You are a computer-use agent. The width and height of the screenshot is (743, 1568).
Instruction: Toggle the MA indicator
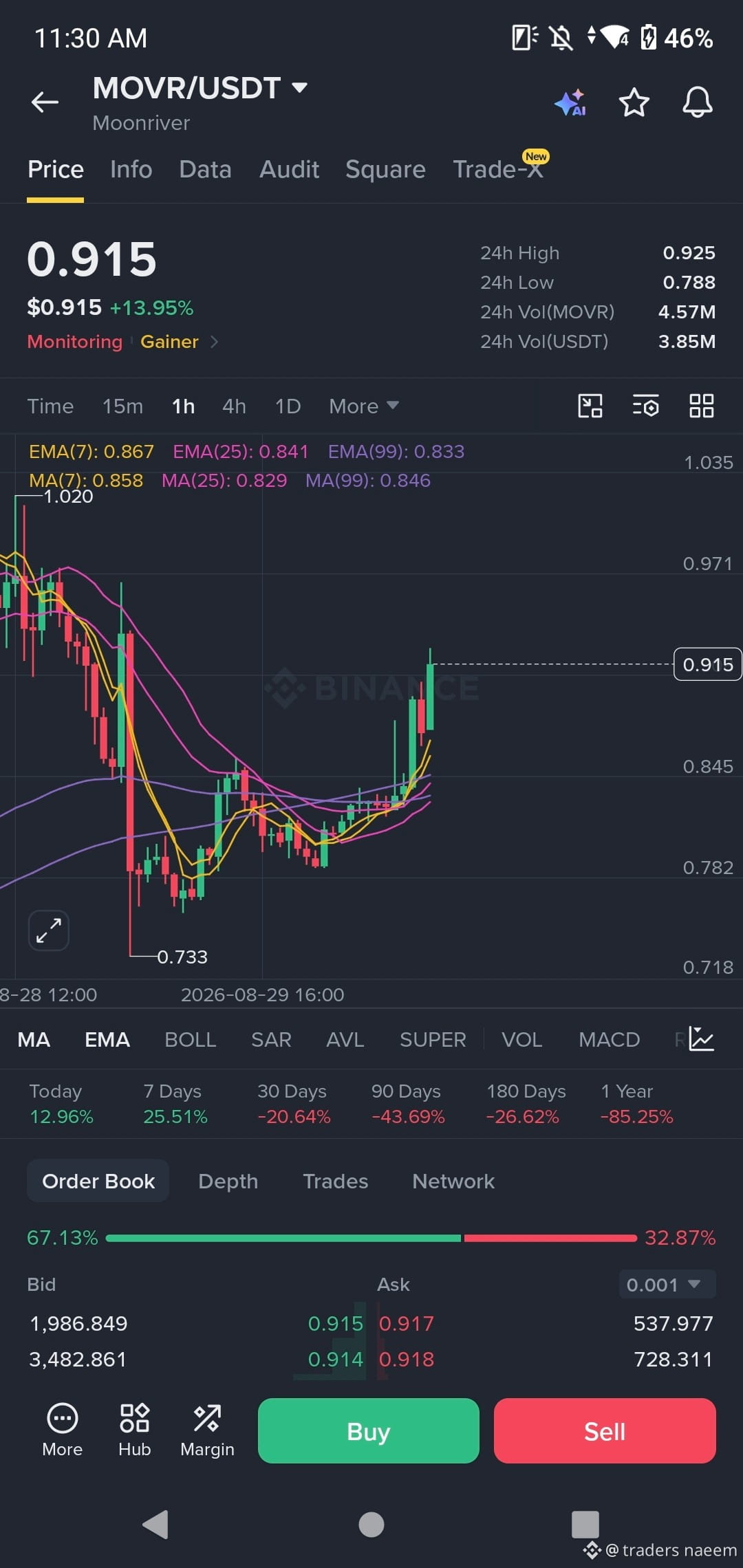[x=34, y=1039]
